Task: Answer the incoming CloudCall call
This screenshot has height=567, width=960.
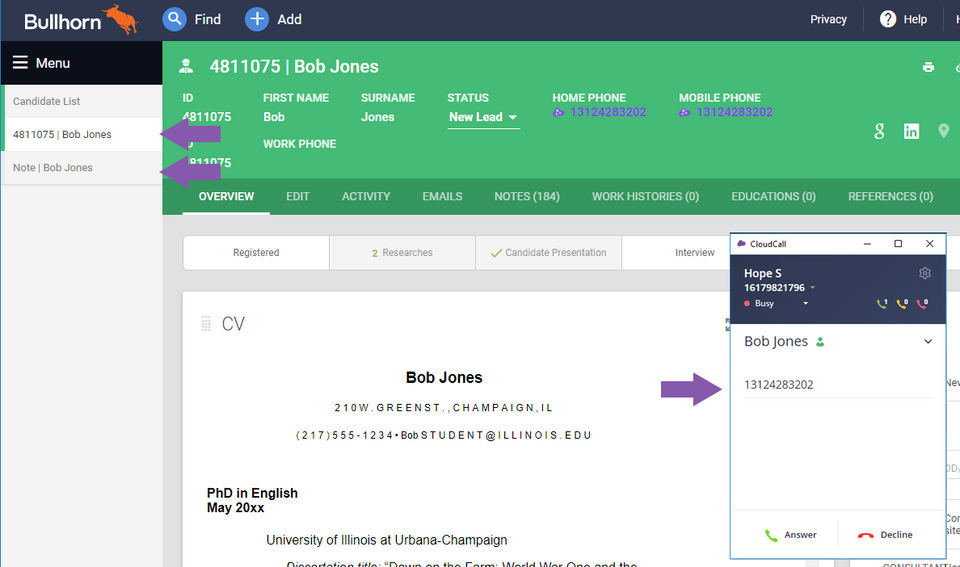Action: pyautogui.click(x=790, y=535)
